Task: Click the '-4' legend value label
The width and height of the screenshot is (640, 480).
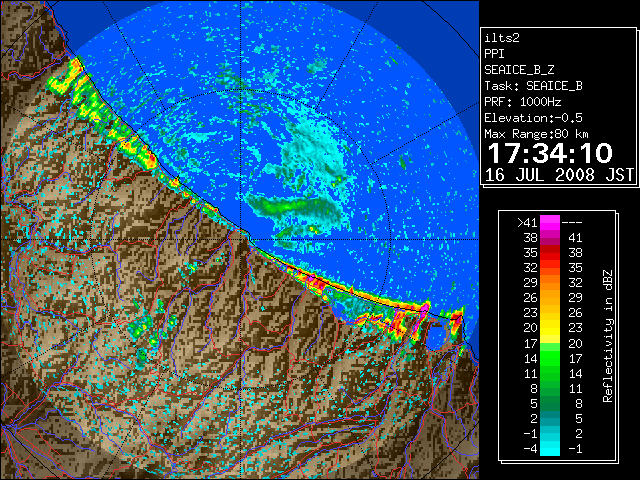Action: [530, 448]
